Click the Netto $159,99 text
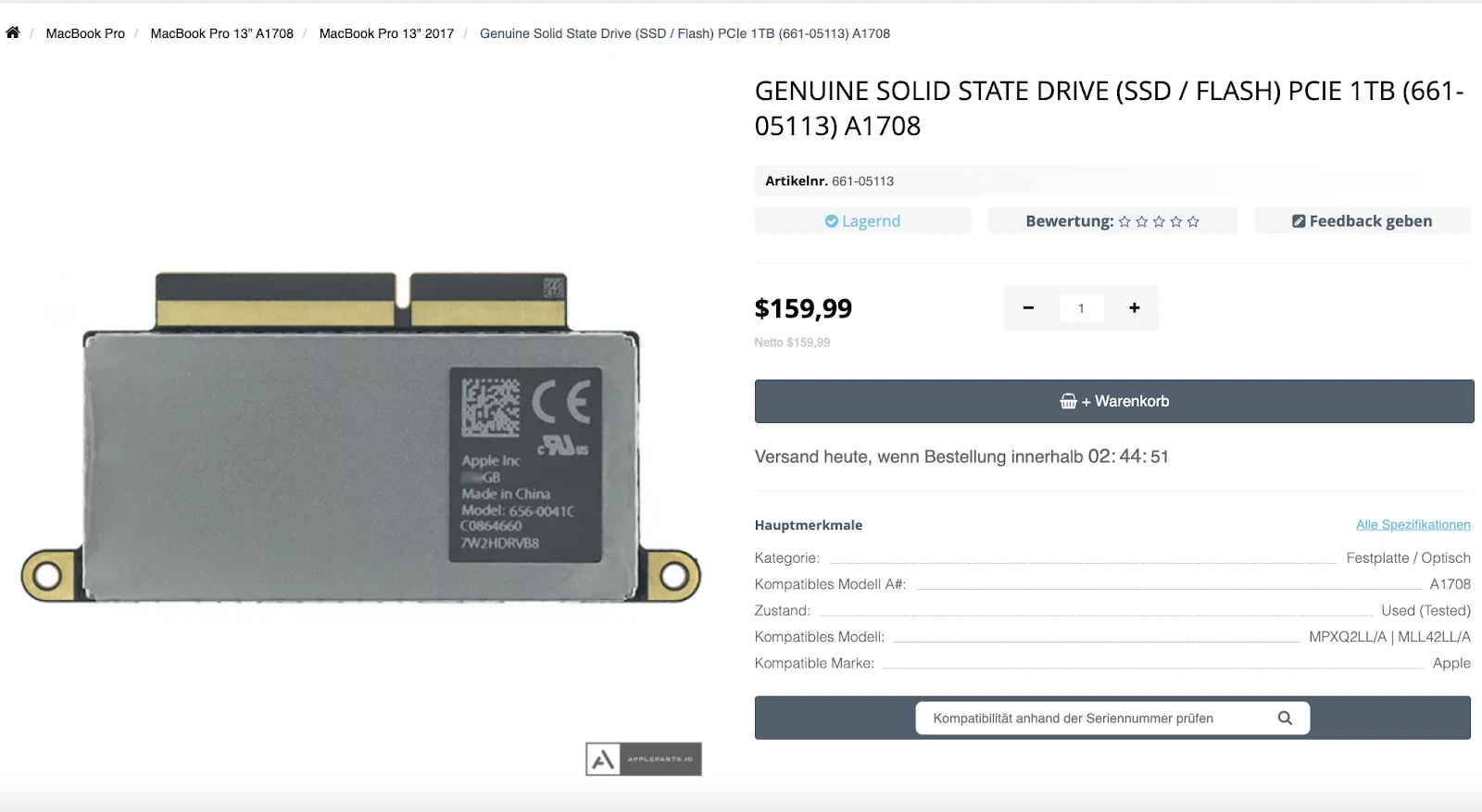 point(792,343)
